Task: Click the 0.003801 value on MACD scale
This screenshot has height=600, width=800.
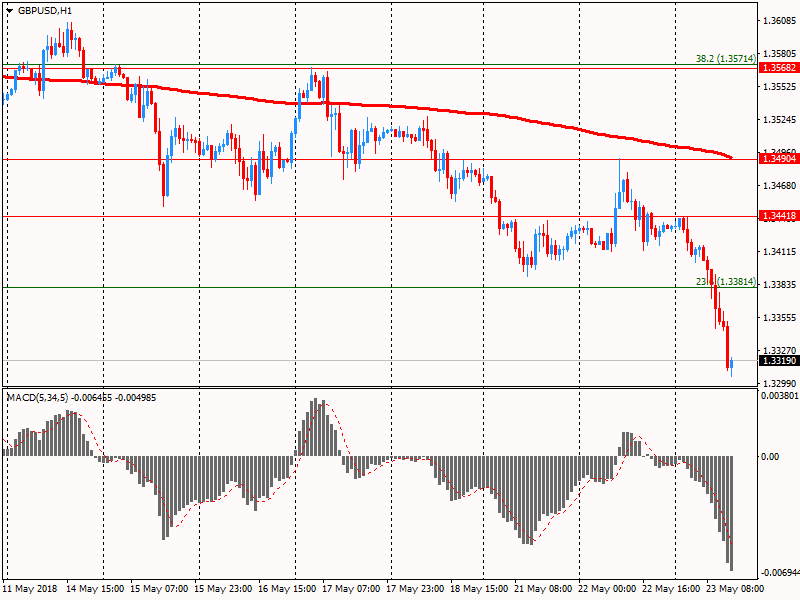Action: [778, 397]
